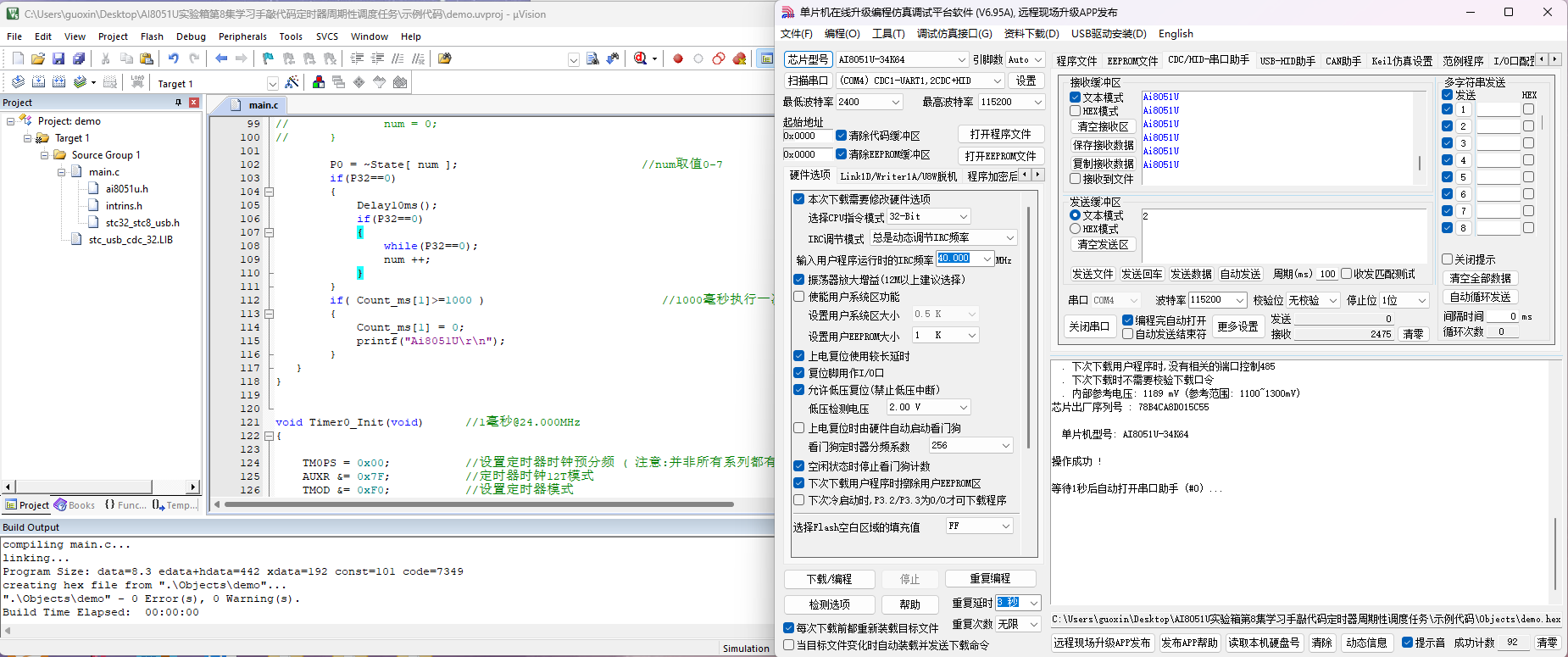
Task: Open the Peripherals menu in µVision
Action: [x=242, y=36]
